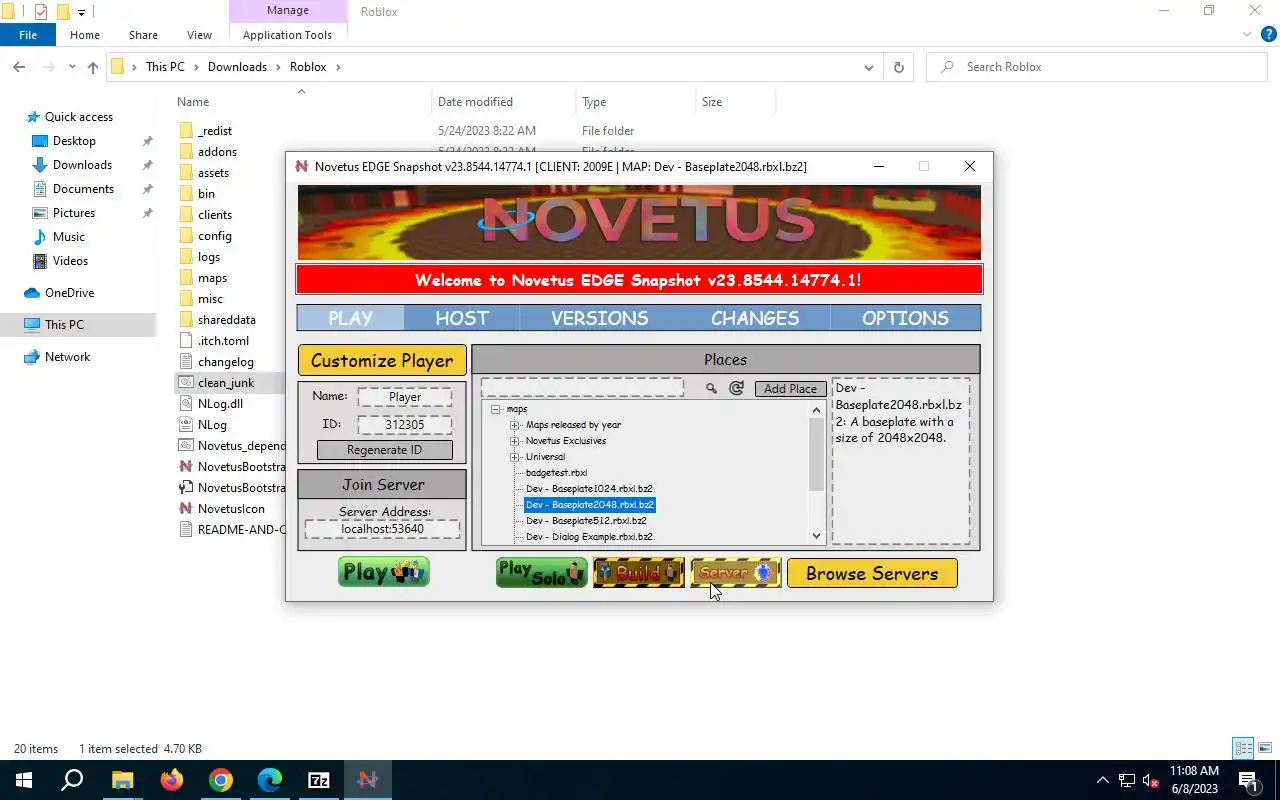Expand the Universal tree node
This screenshot has width=1280, height=800.
(514, 457)
